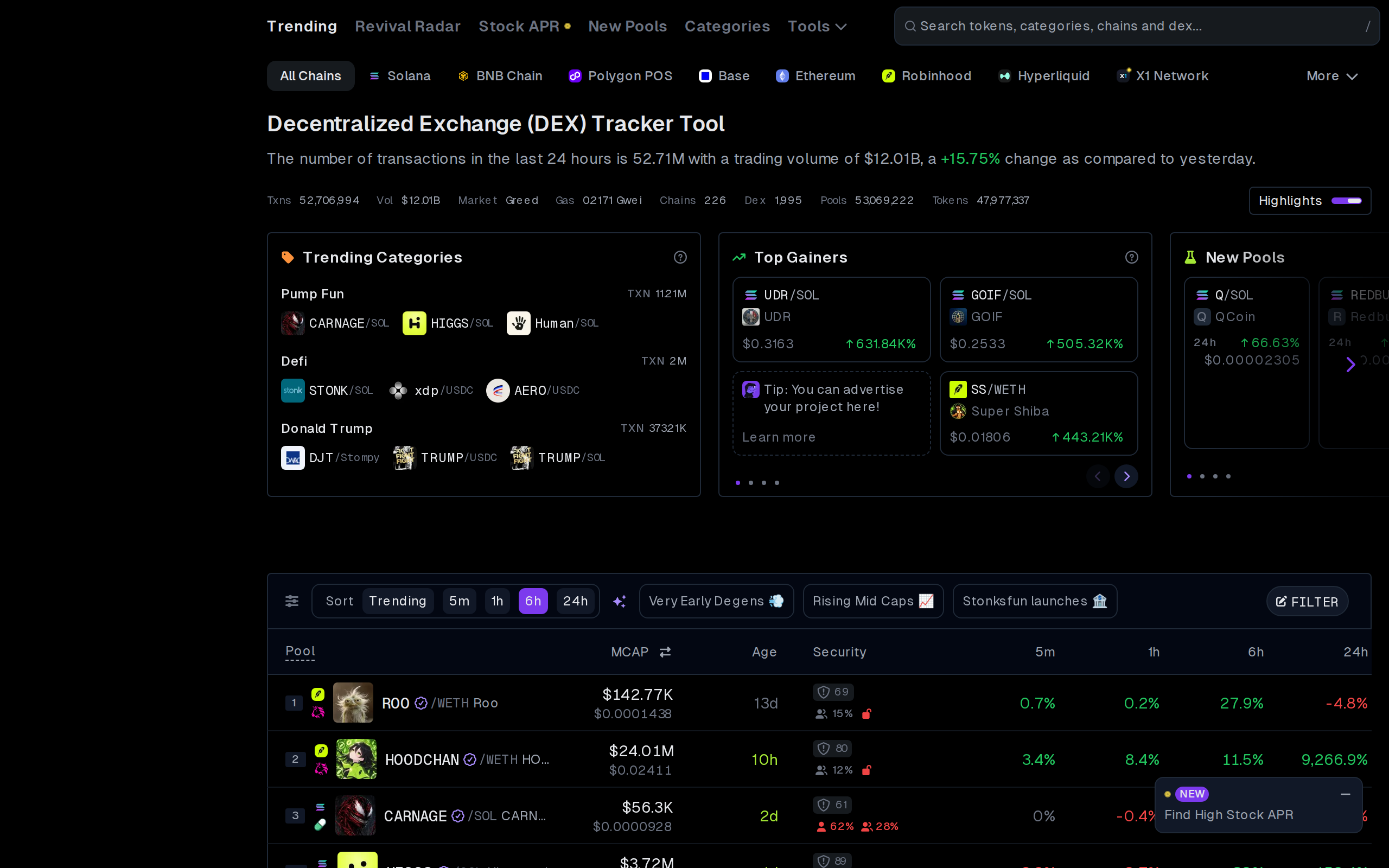Select Hyperliquid chain filter

[1044, 76]
